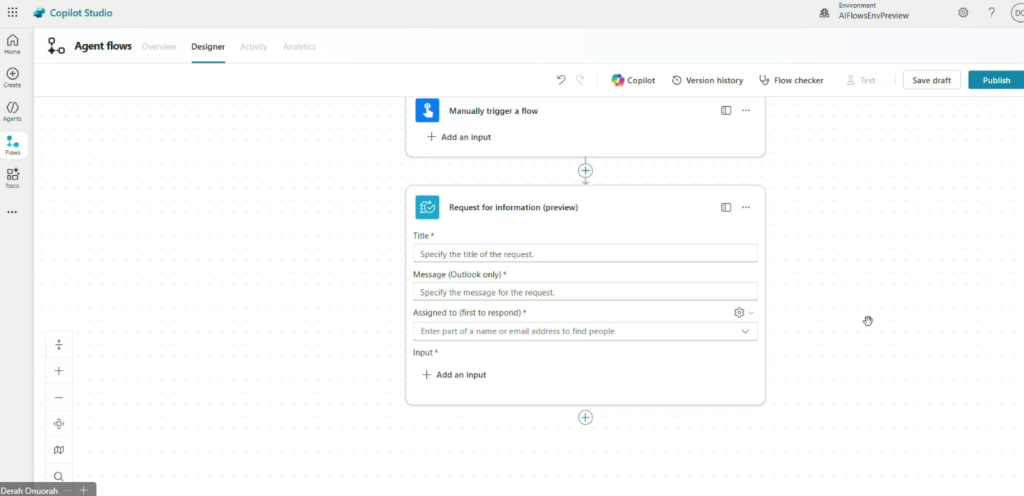1024x496 pixels.
Task: Zoom in with the plus canvas control
Action: tap(59, 371)
